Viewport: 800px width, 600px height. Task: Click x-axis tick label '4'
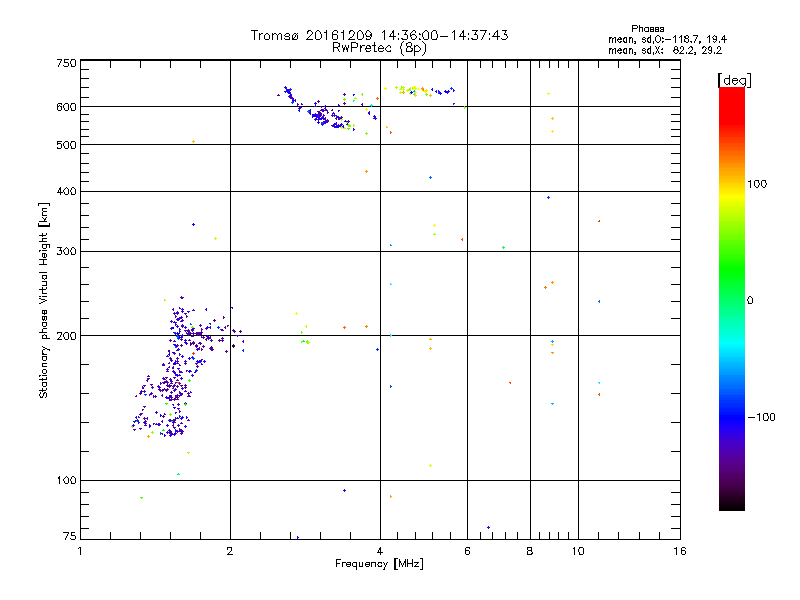click(380, 551)
